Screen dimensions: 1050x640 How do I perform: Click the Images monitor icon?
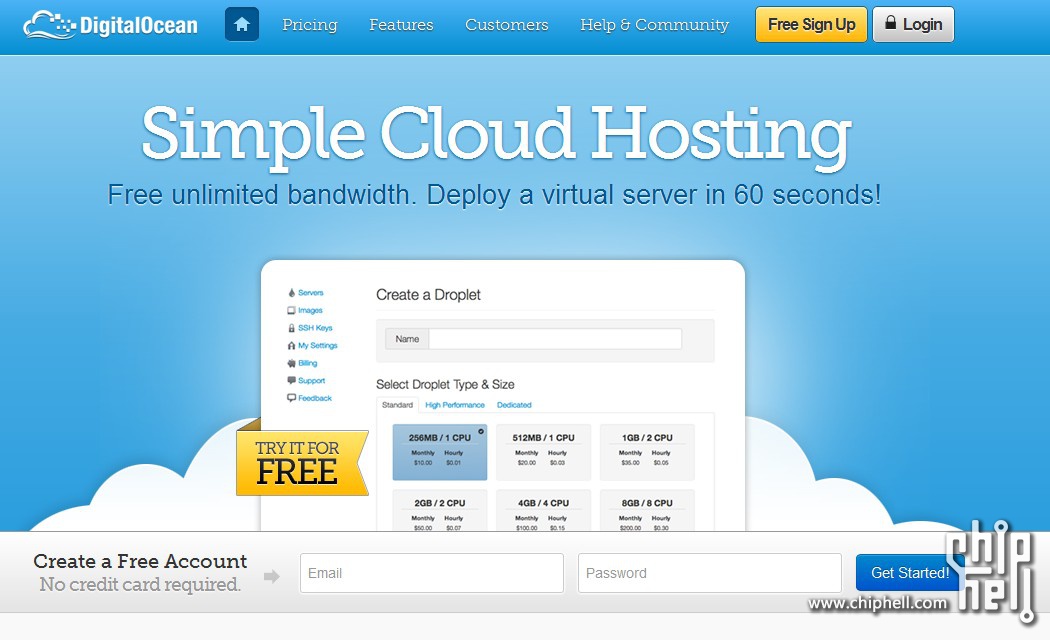291,311
